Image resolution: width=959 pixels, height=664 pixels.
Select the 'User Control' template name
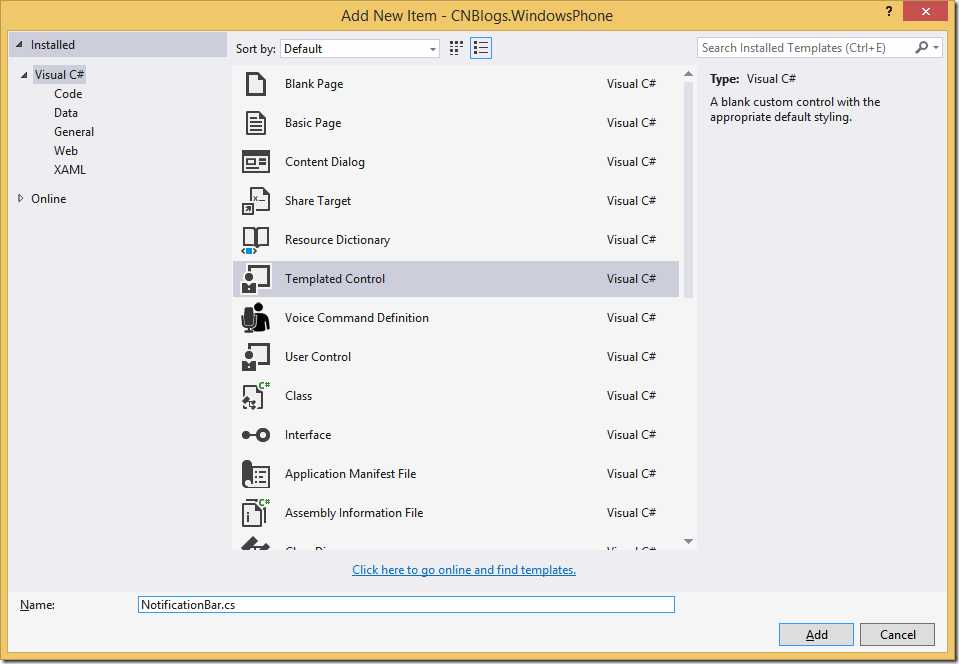pyautogui.click(x=317, y=357)
